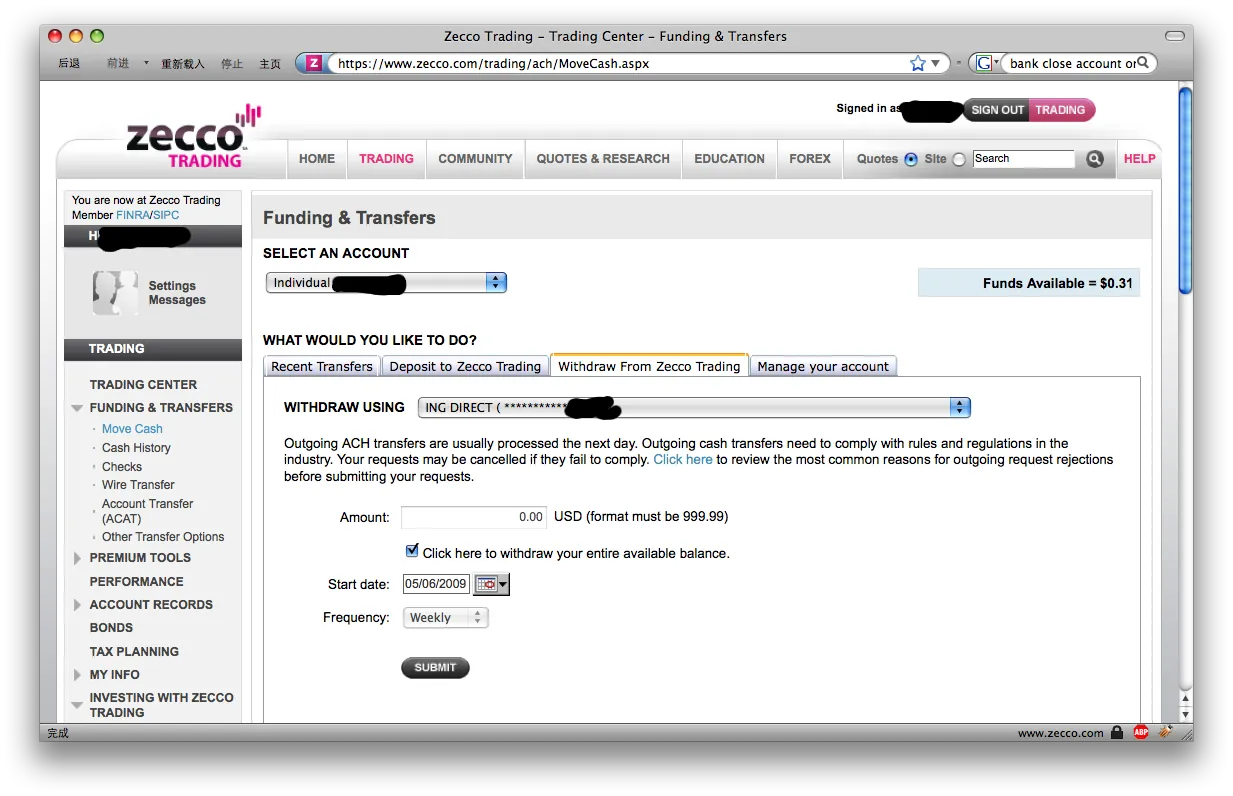The width and height of the screenshot is (1233, 796).
Task: Open the EDUCATION navigation item
Action: [729, 159]
